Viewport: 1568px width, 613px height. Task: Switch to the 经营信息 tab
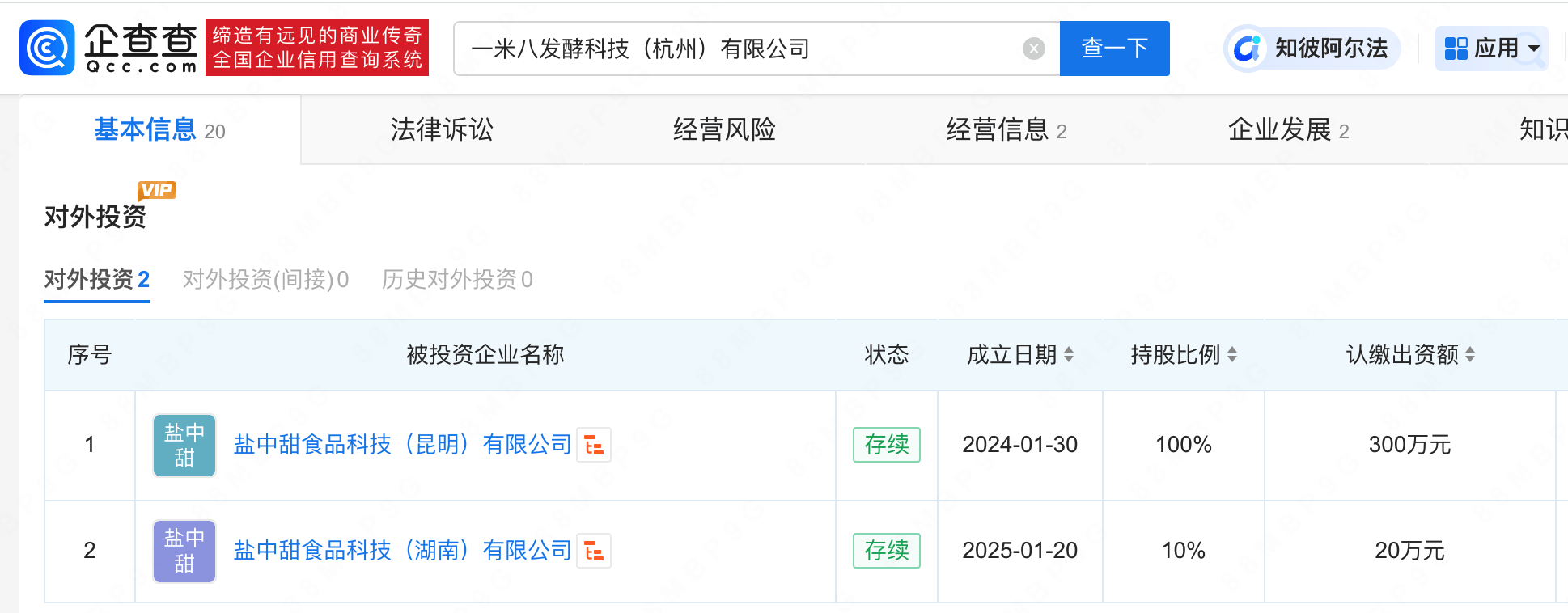point(1006,129)
